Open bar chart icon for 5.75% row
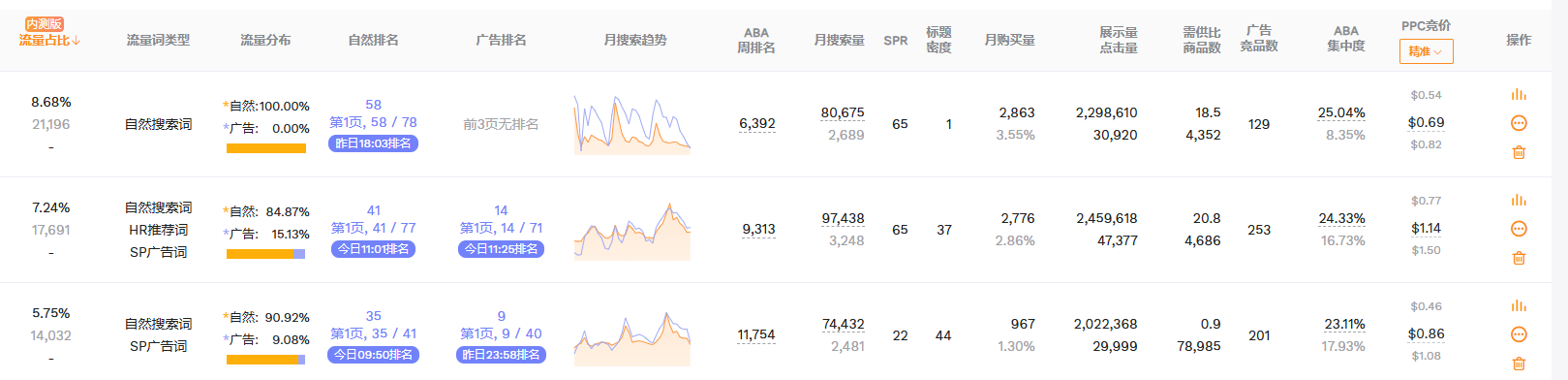 pos(1519,306)
